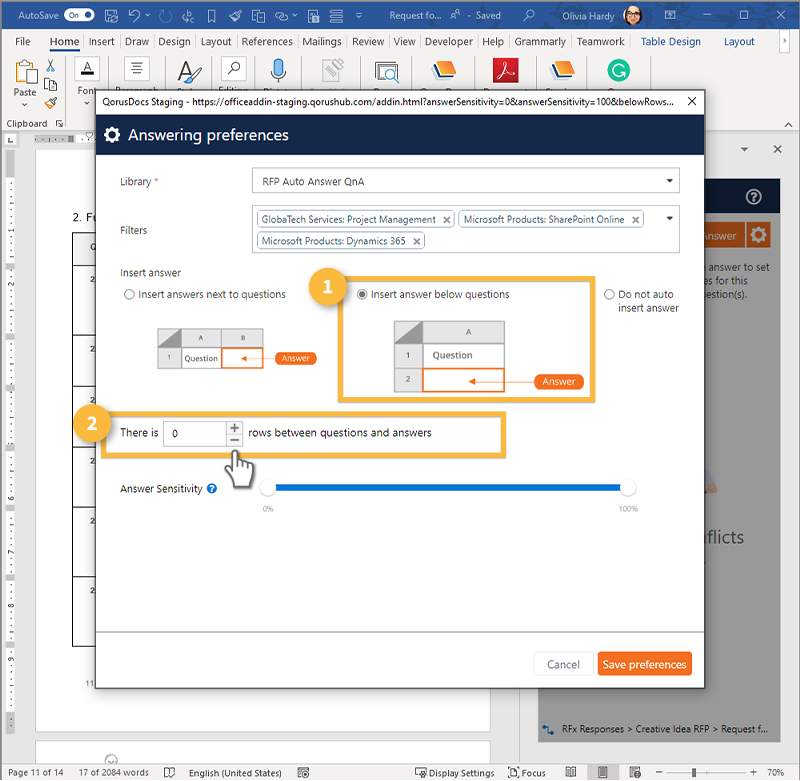Open the Library dropdown
The height and width of the screenshot is (781, 800).
[x=465, y=181]
